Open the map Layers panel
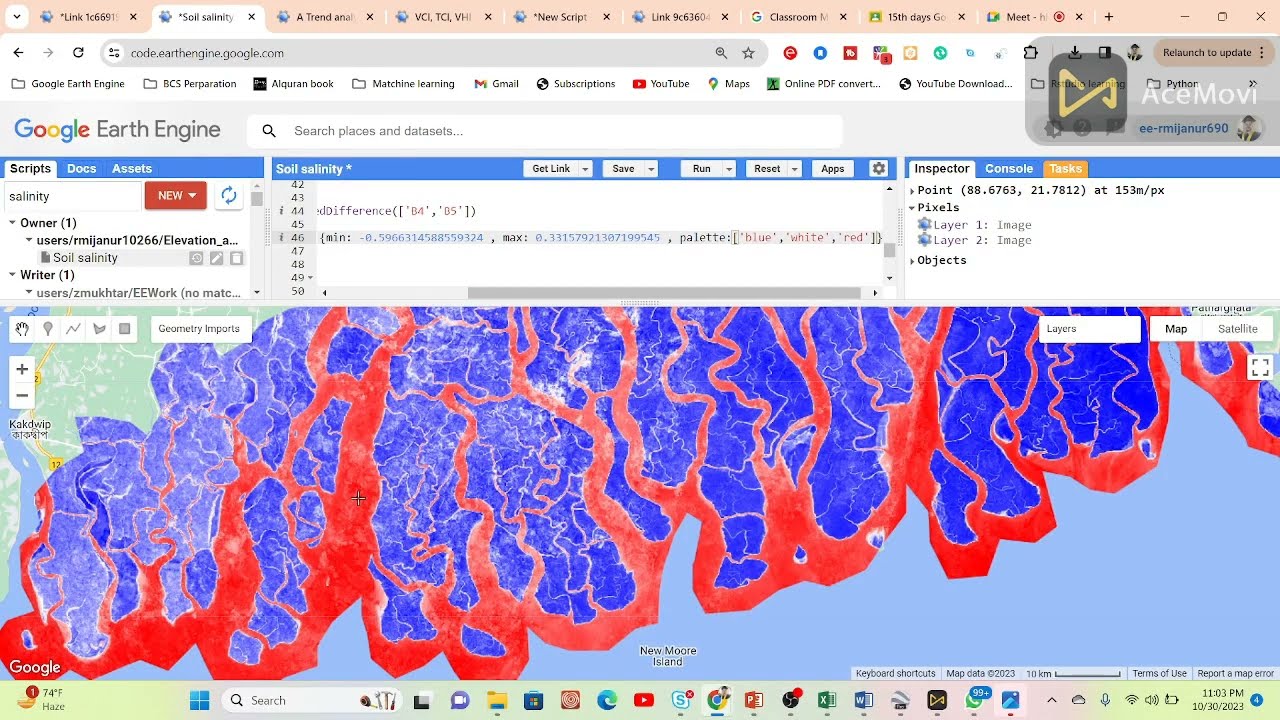The image size is (1280, 720). (x=1089, y=329)
